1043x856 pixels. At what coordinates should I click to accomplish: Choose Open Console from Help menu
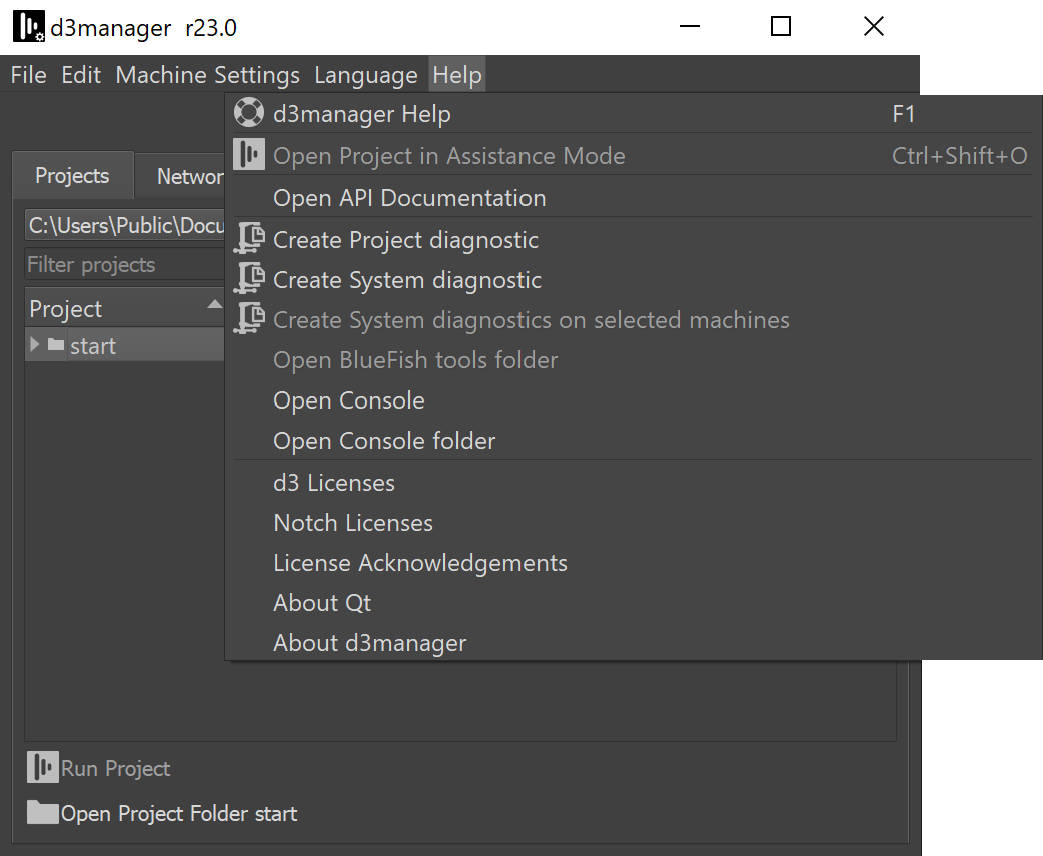pyautogui.click(x=348, y=401)
